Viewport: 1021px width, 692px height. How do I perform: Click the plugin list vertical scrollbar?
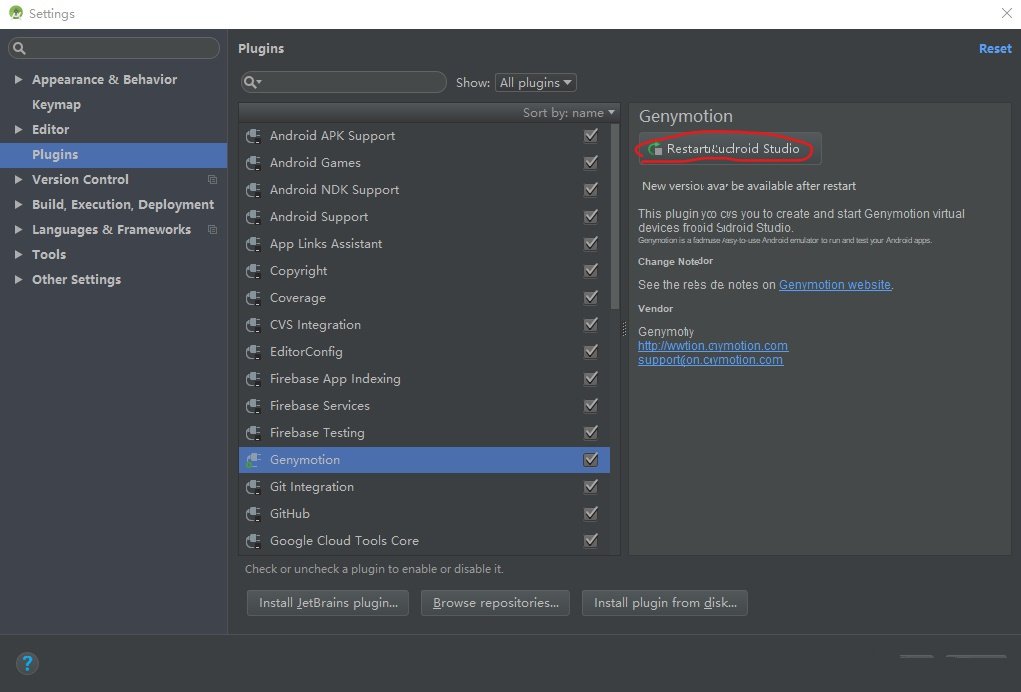coord(615,217)
